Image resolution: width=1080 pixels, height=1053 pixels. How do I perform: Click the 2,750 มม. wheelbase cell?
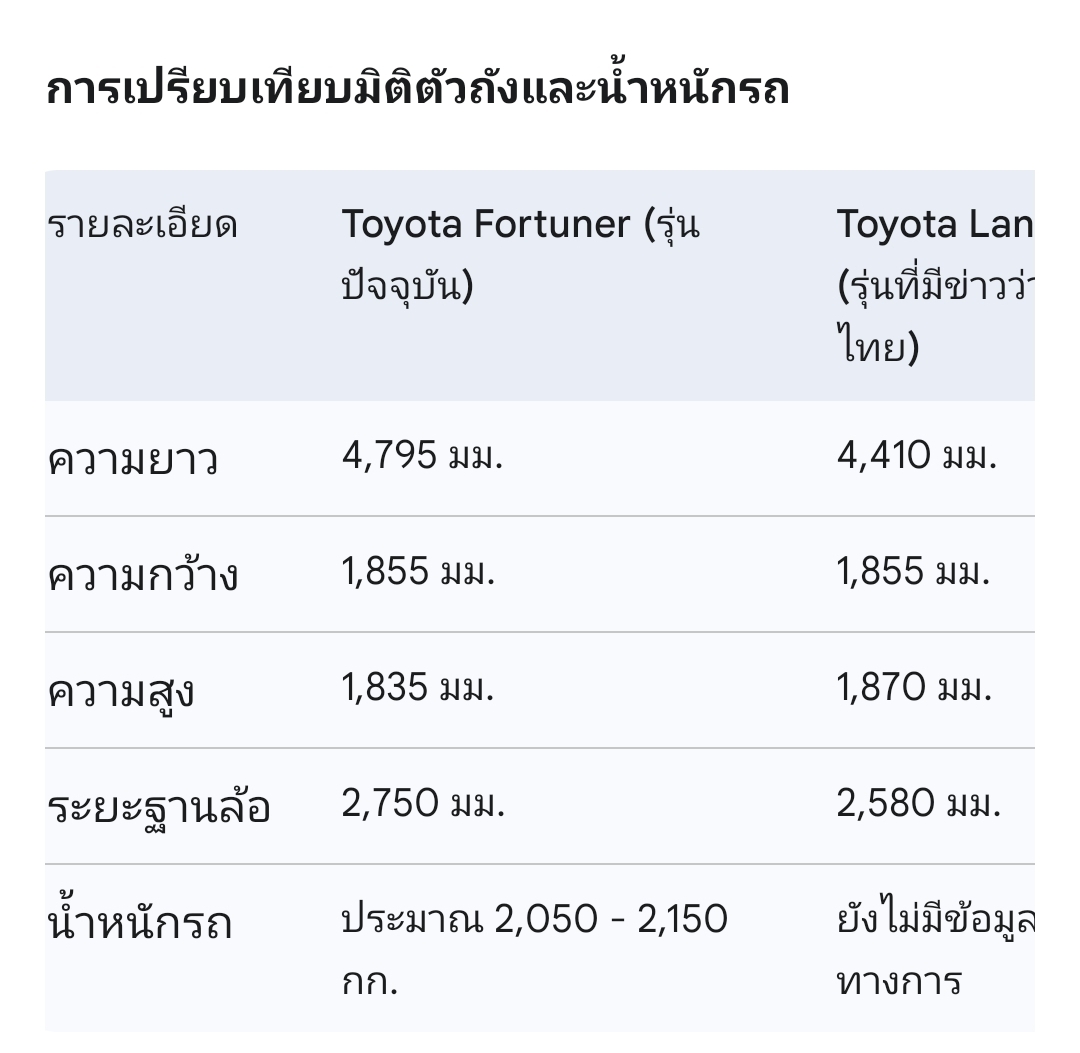coord(424,802)
